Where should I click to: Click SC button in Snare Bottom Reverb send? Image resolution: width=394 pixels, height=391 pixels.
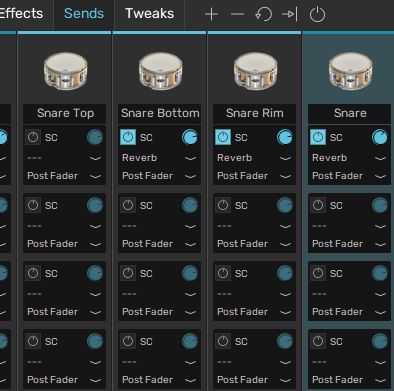coord(146,138)
